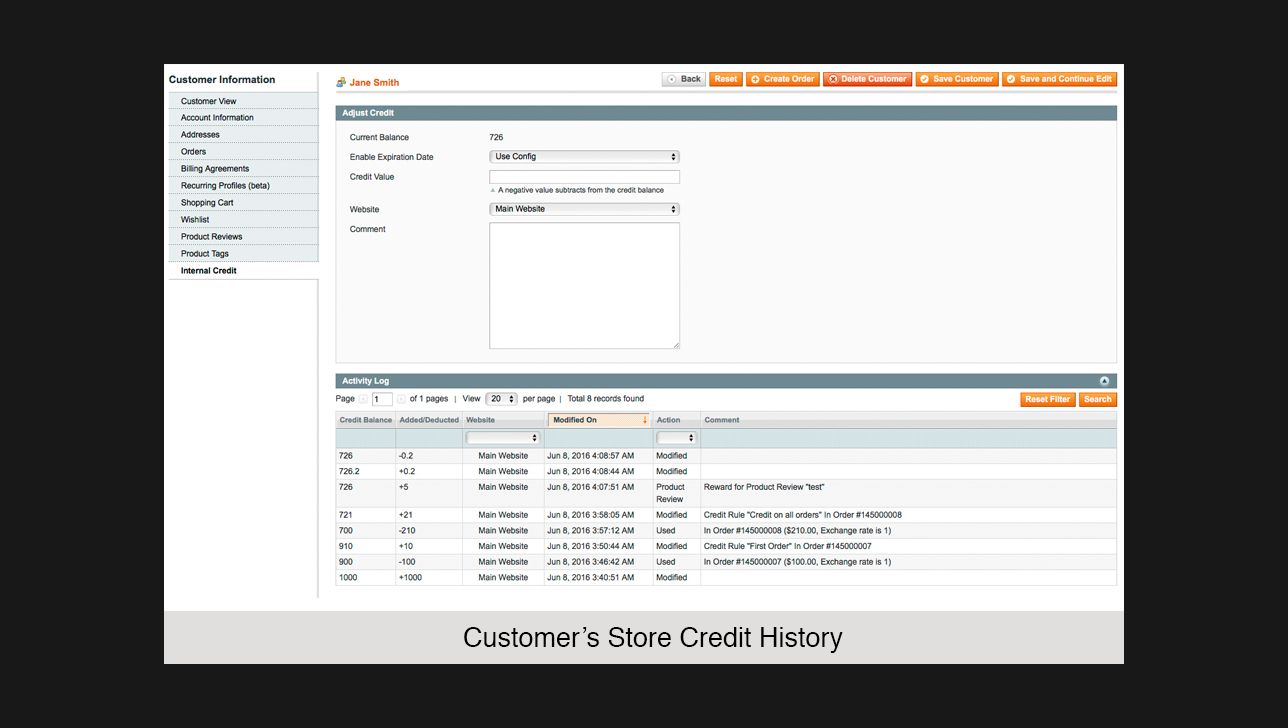Click the previous page arrow in Activity Log

tap(365, 399)
